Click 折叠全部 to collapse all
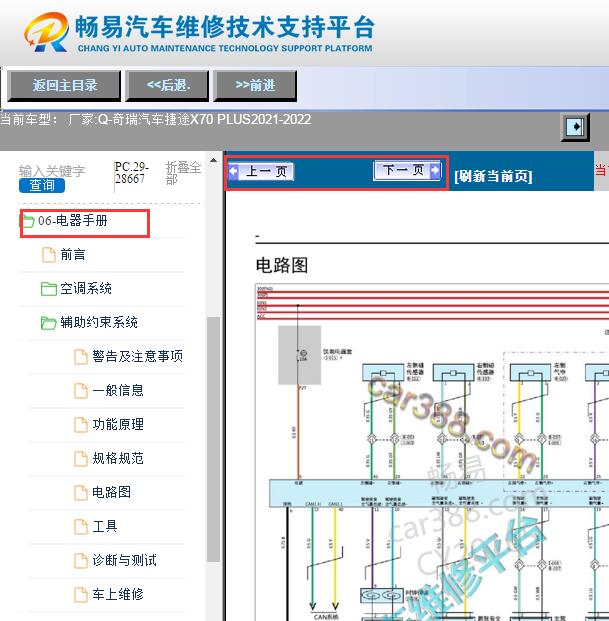This screenshot has height=621, width=609. [x=183, y=173]
